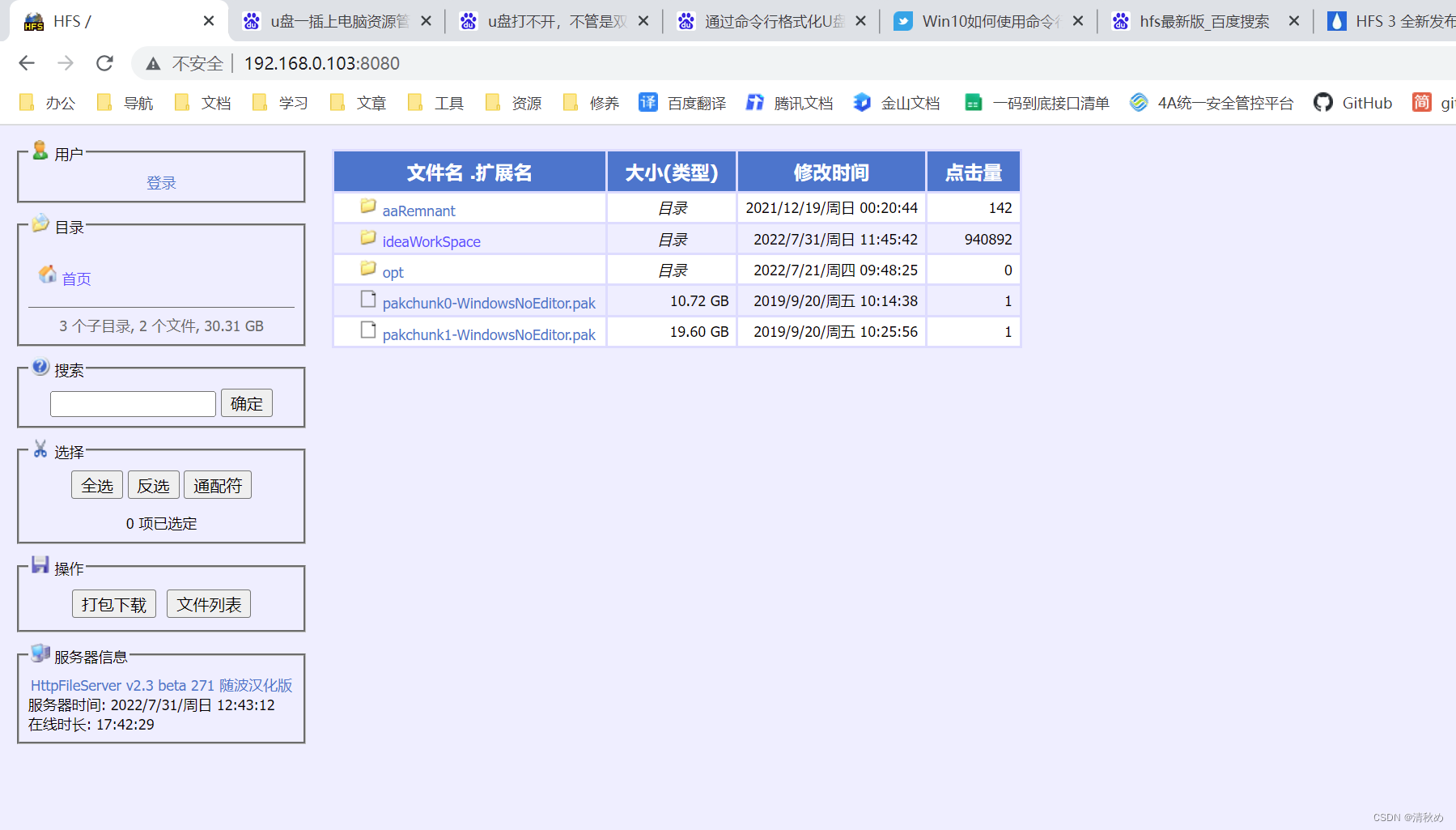Reload the page with the refresh icon
Screen dimensions: 1456x830
point(104,63)
